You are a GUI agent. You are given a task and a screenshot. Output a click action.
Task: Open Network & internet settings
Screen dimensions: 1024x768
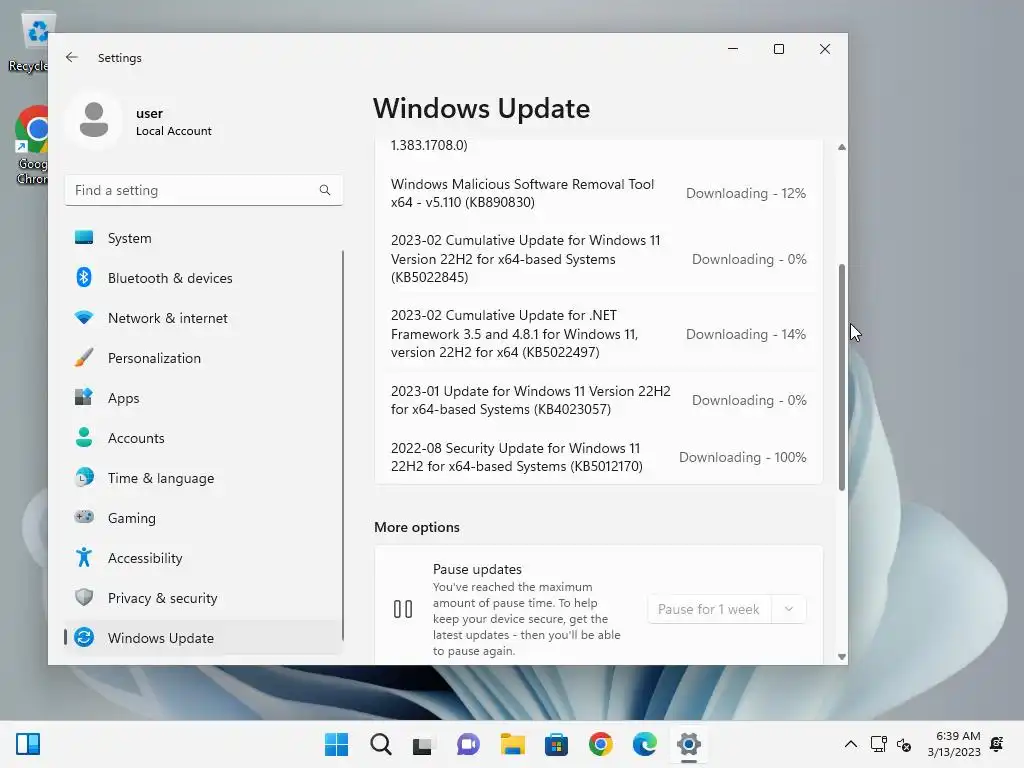[204, 318]
